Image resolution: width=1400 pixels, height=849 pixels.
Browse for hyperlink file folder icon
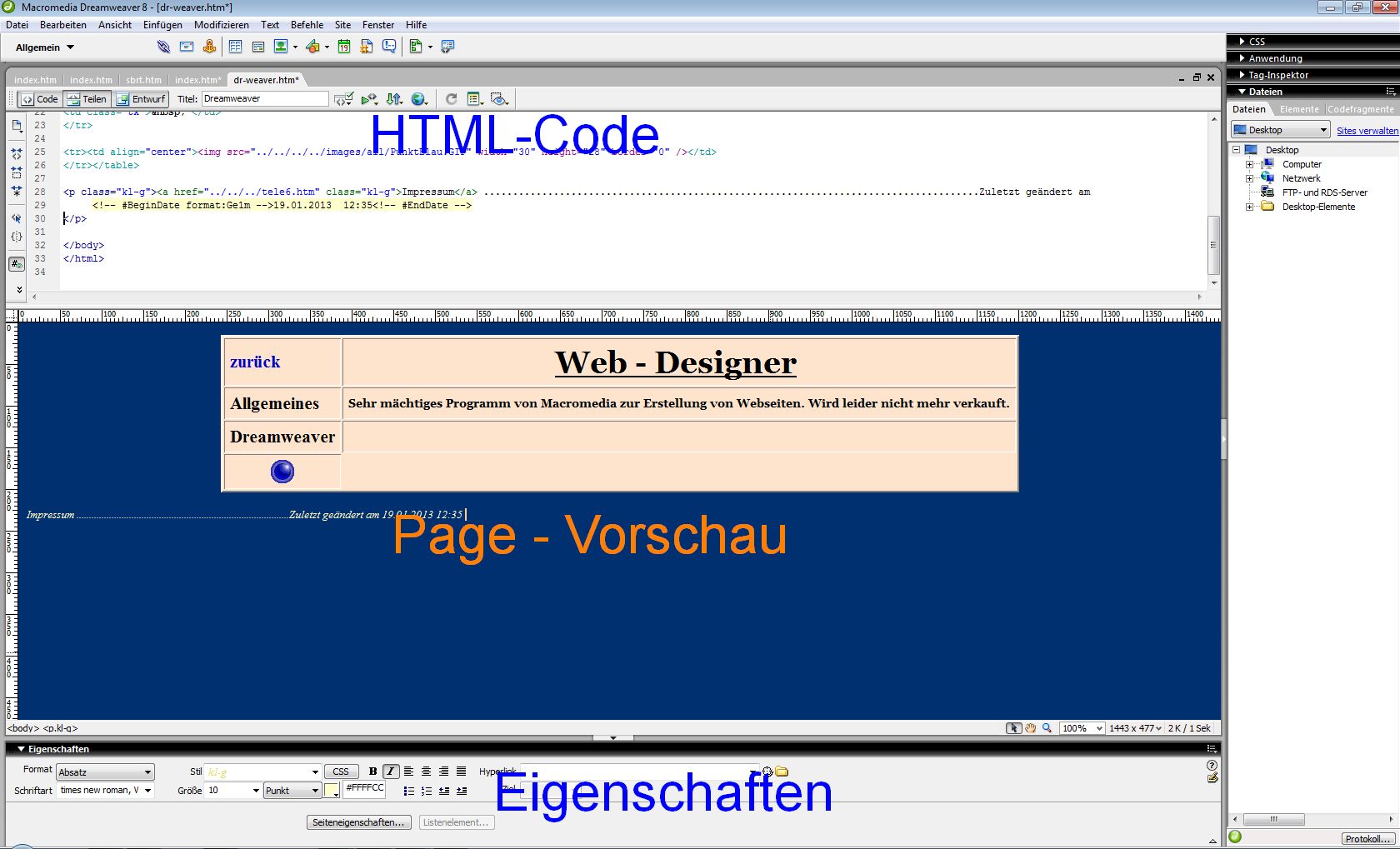782,772
